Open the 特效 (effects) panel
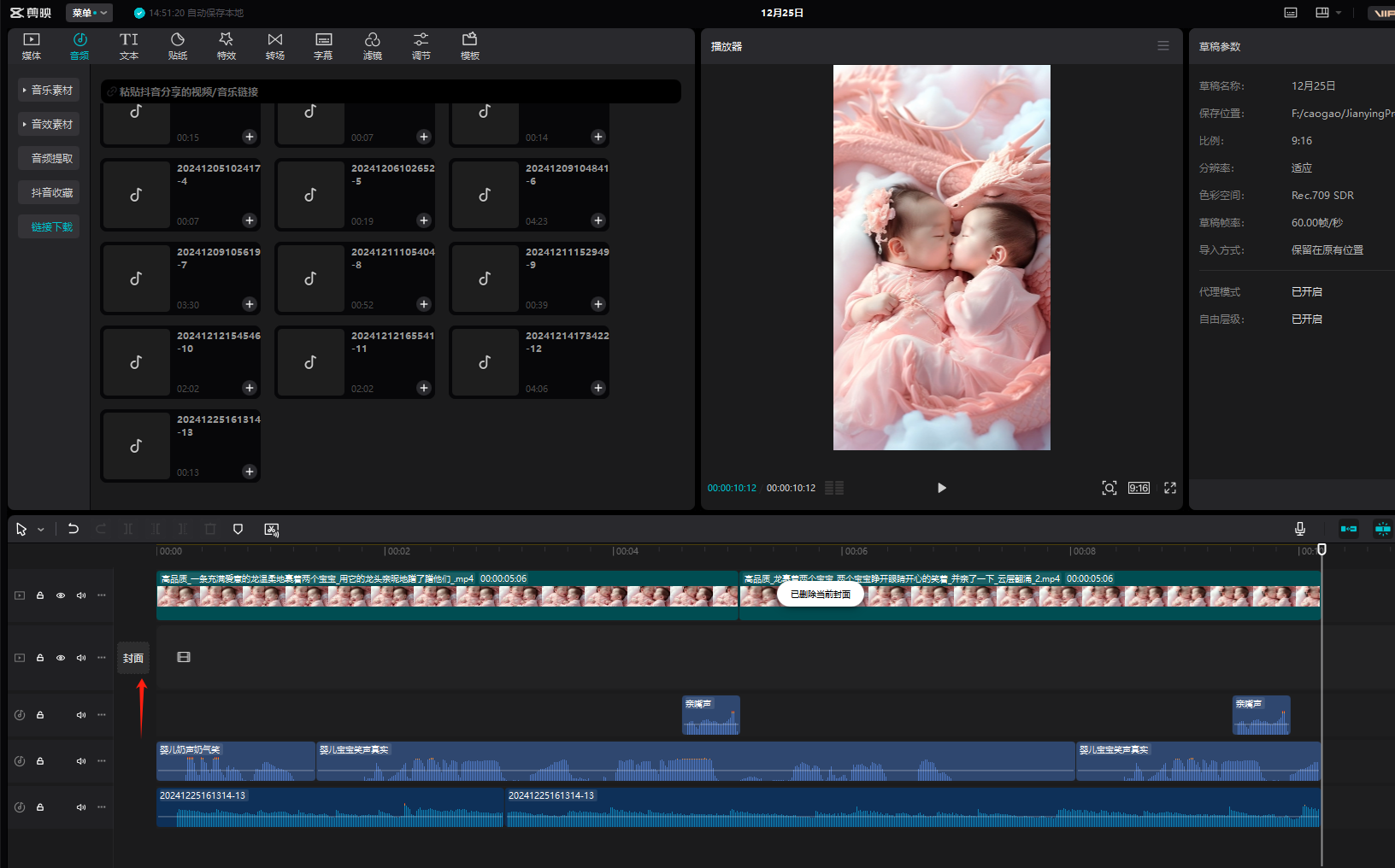The width and height of the screenshot is (1395, 868). [226, 46]
